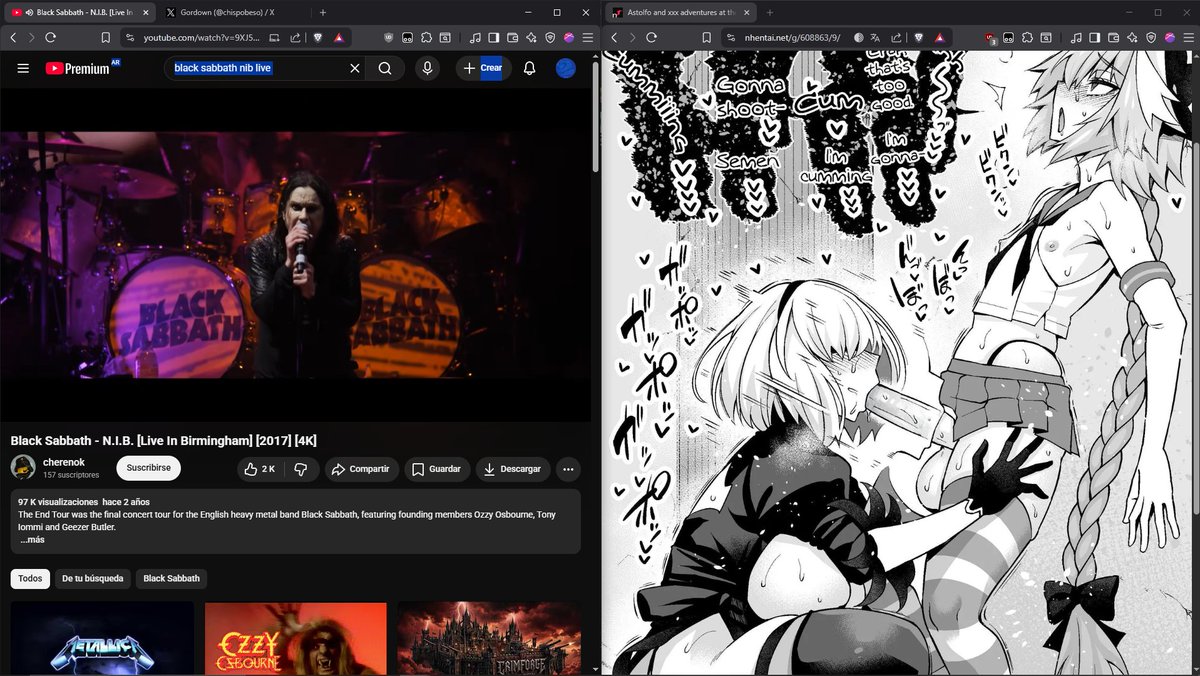Select the 'Todos' filter chip
Image resolution: width=1200 pixels, height=676 pixels.
pos(30,578)
